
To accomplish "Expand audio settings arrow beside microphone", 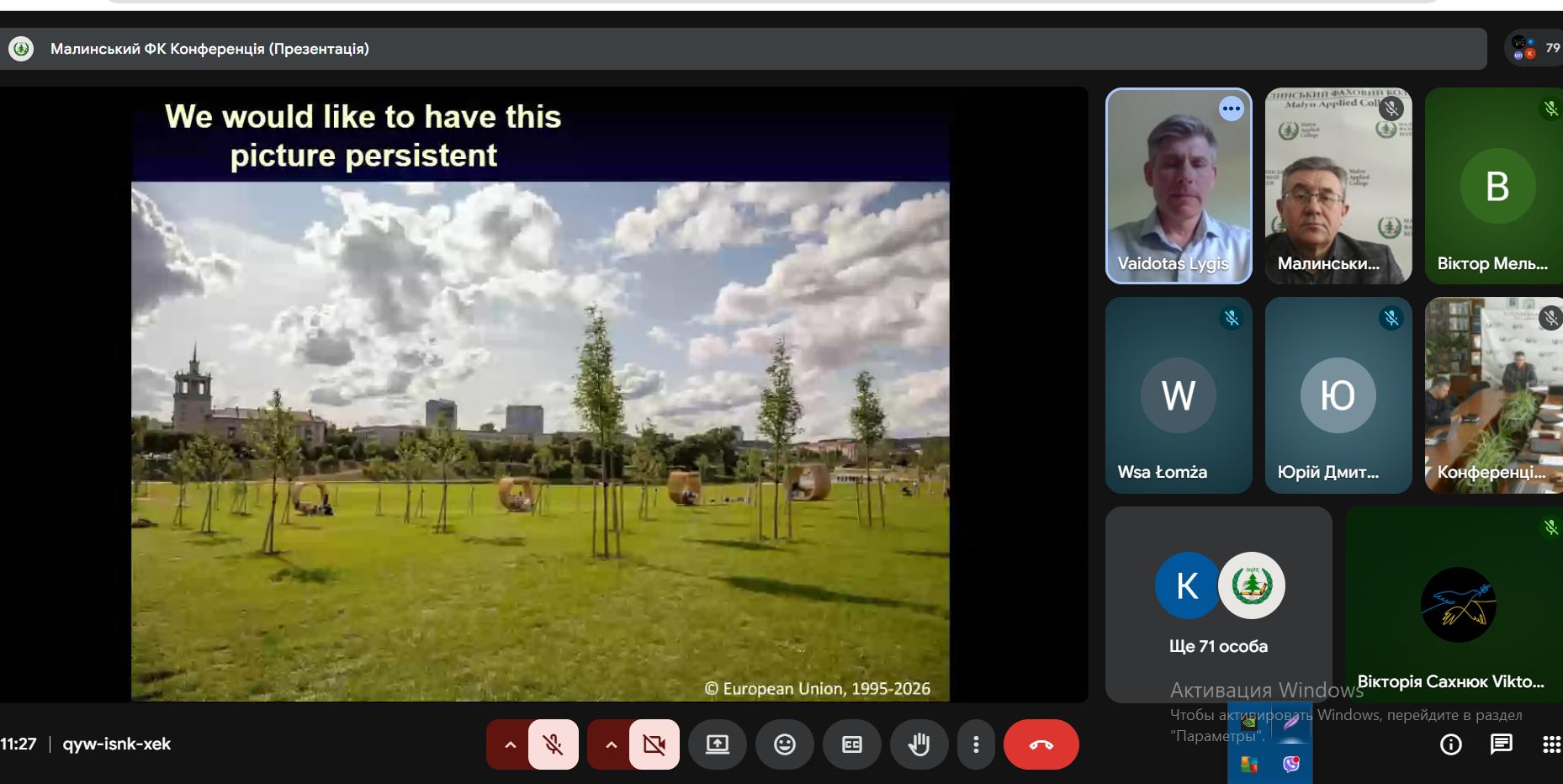I will [510, 744].
